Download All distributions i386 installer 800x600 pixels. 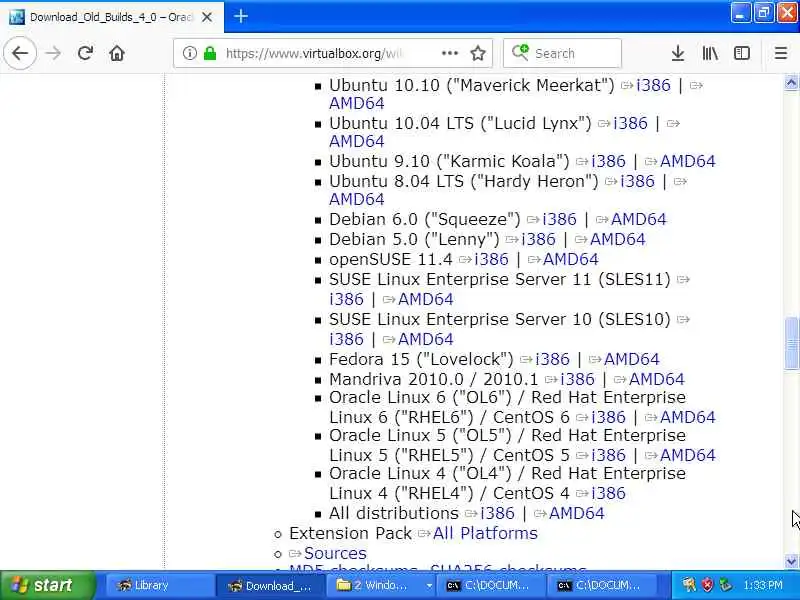pyautogui.click(x=497, y=513)
